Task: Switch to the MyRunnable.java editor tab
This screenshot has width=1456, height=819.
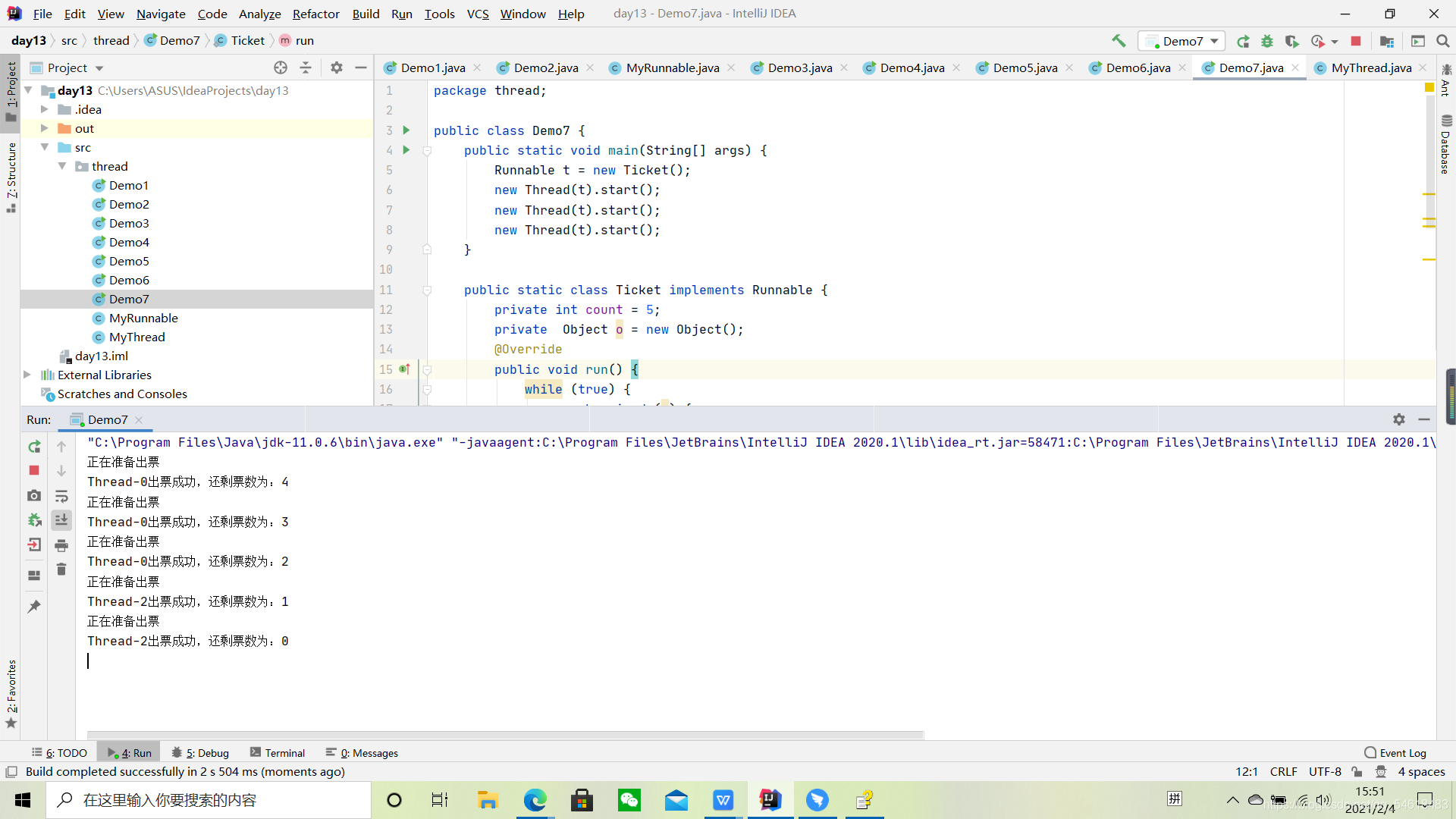Action: coord(673,67)
